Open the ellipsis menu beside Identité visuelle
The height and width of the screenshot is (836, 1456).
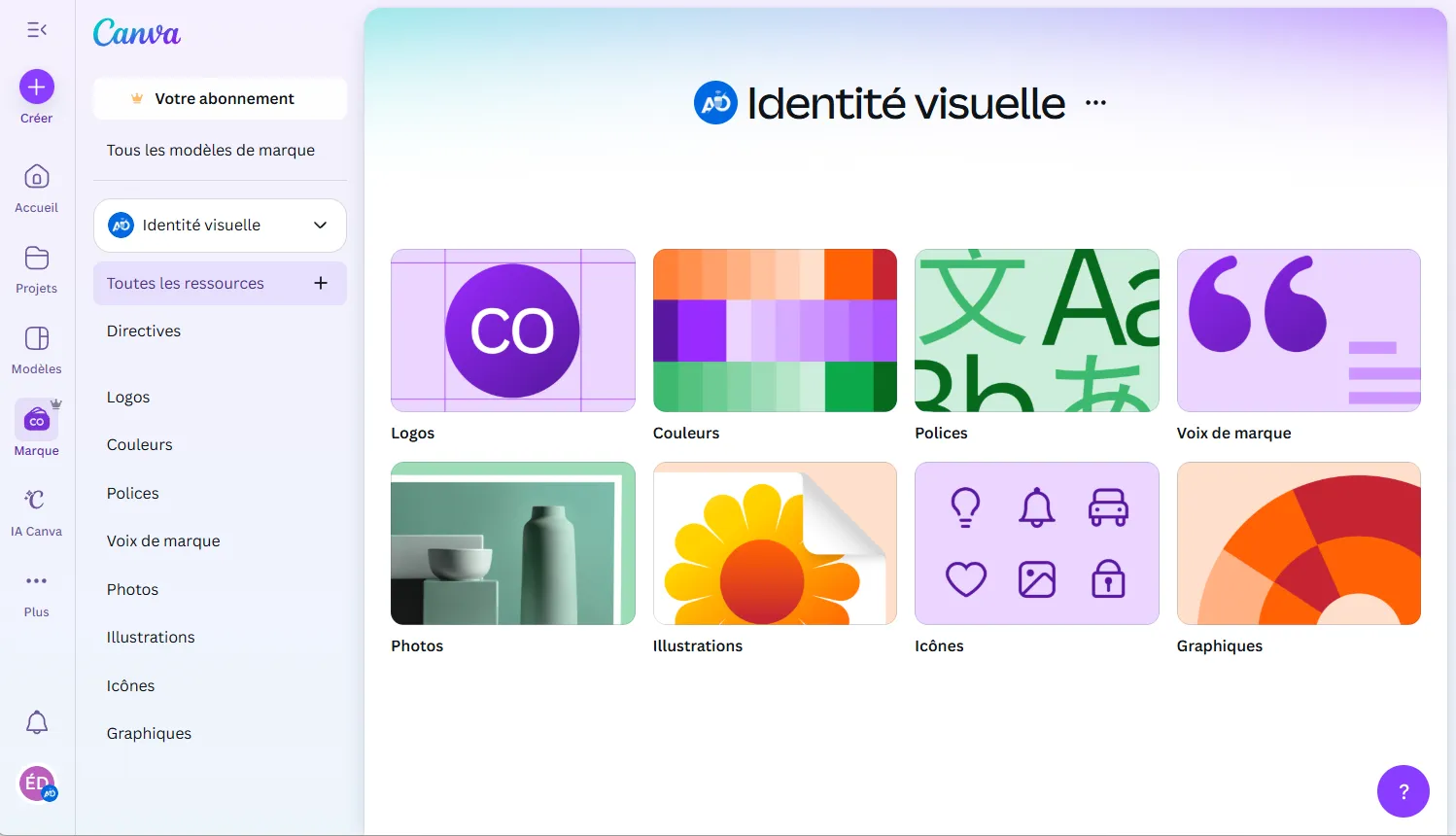pos(1094,102)
